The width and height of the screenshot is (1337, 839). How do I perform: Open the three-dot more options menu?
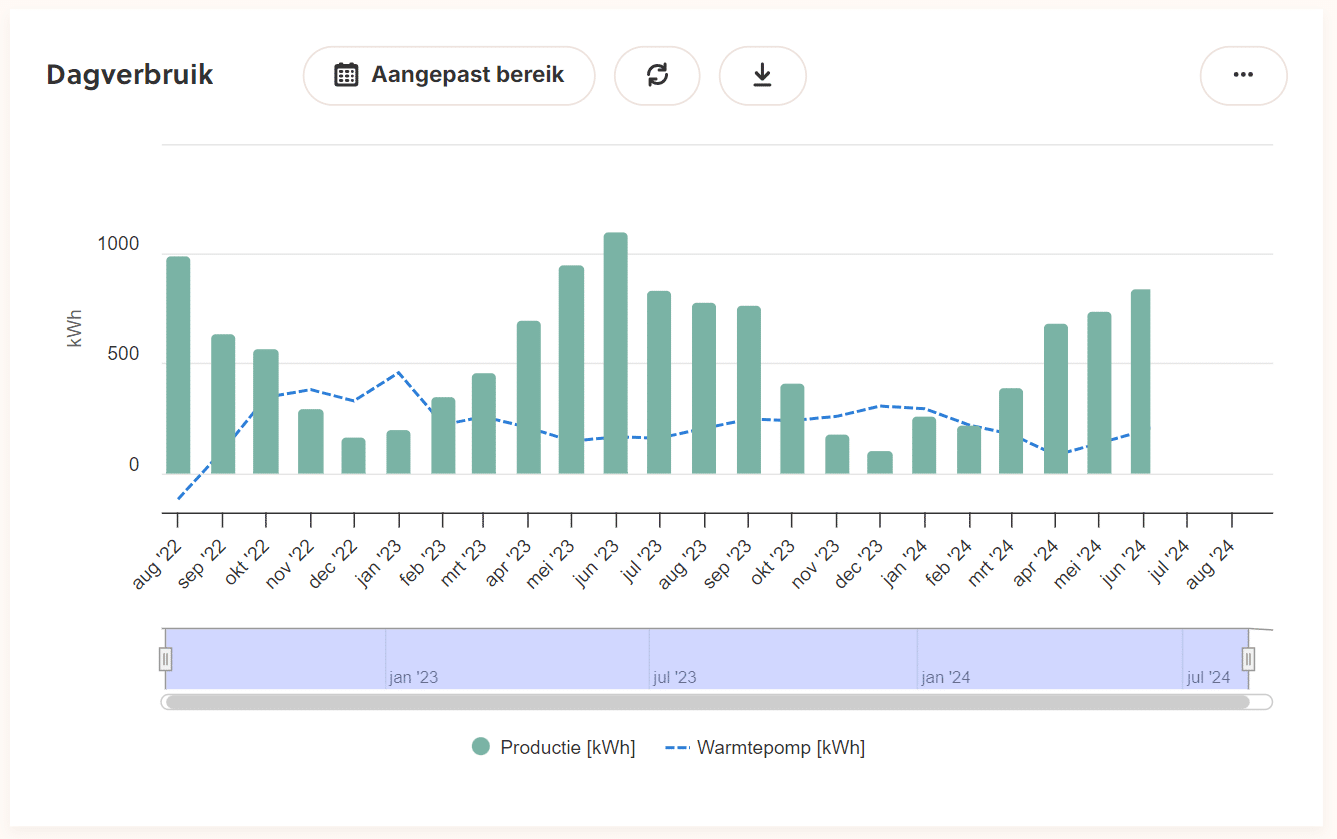[1243, 75]
